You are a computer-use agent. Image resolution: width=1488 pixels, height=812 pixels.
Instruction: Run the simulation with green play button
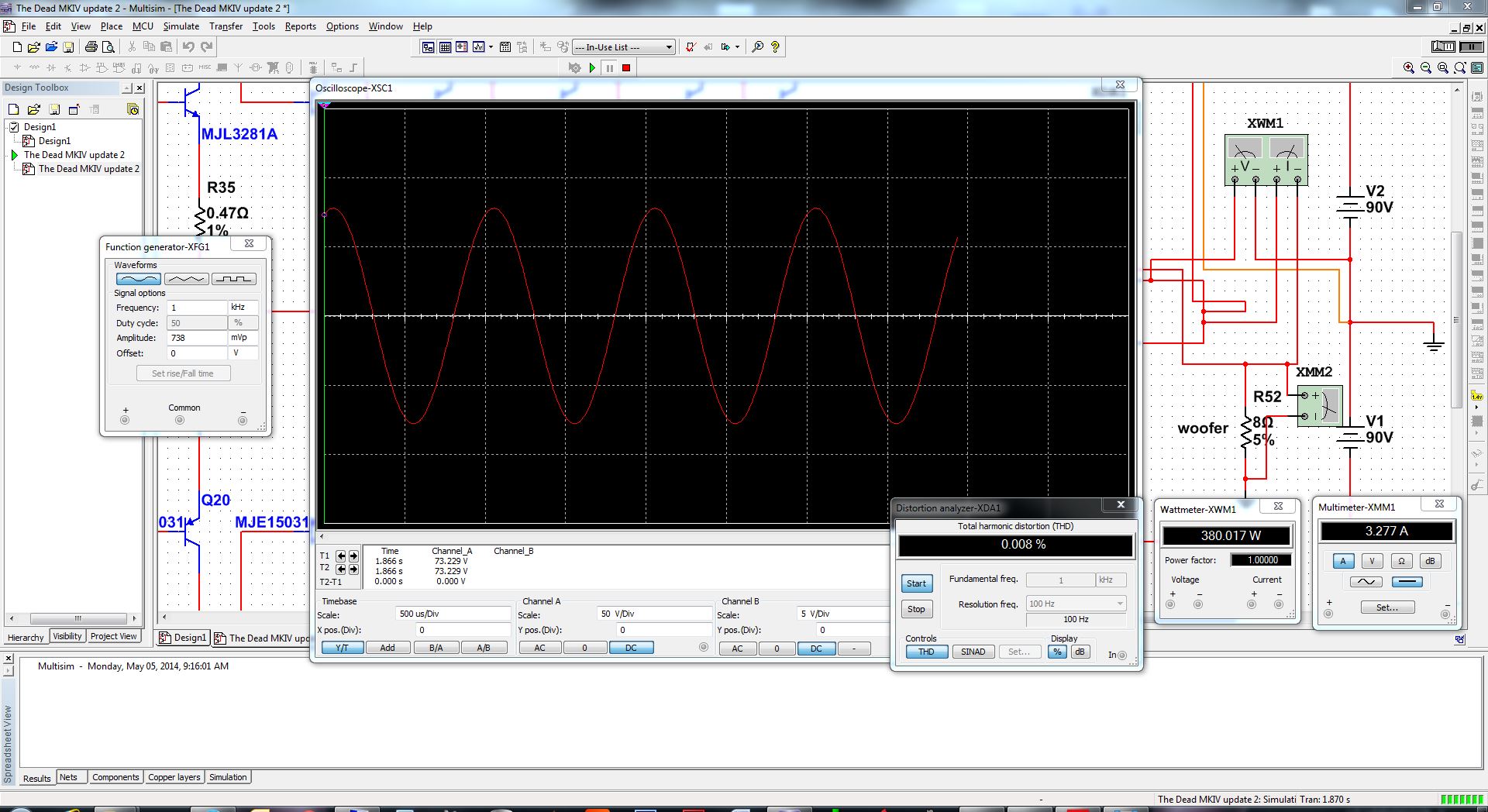[592, 68]
